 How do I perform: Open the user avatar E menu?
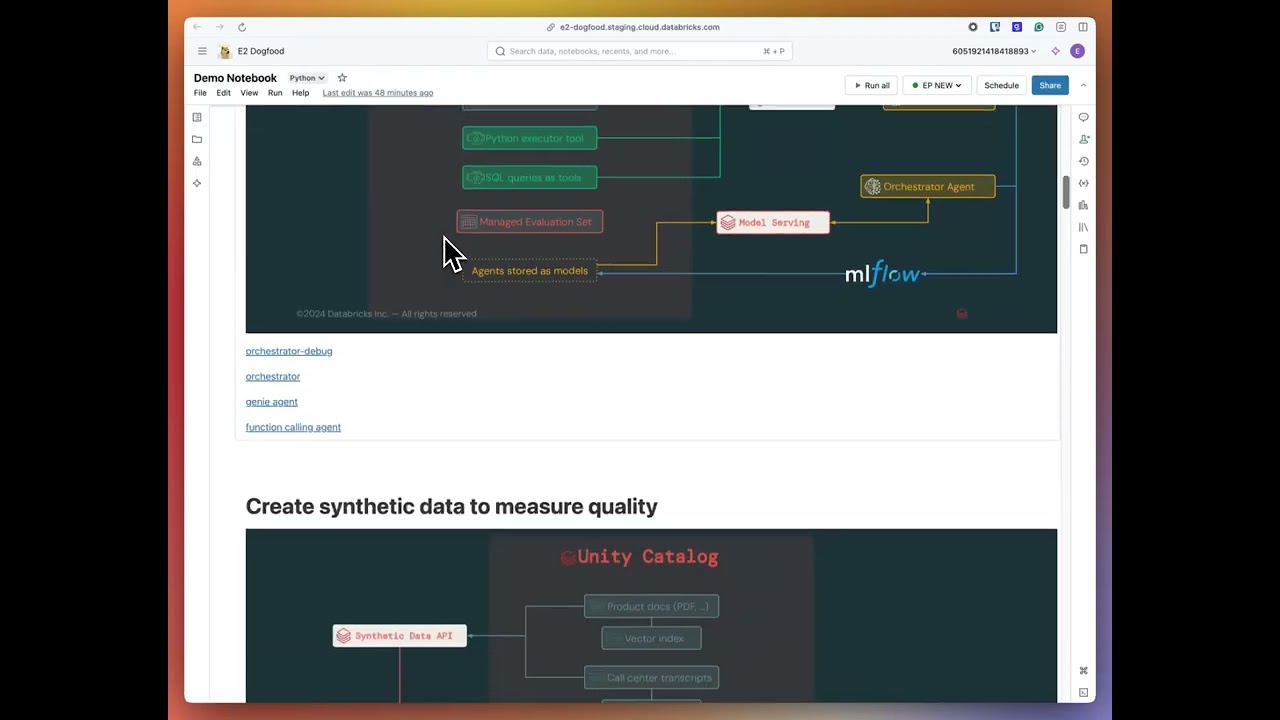click(1077, 51)
